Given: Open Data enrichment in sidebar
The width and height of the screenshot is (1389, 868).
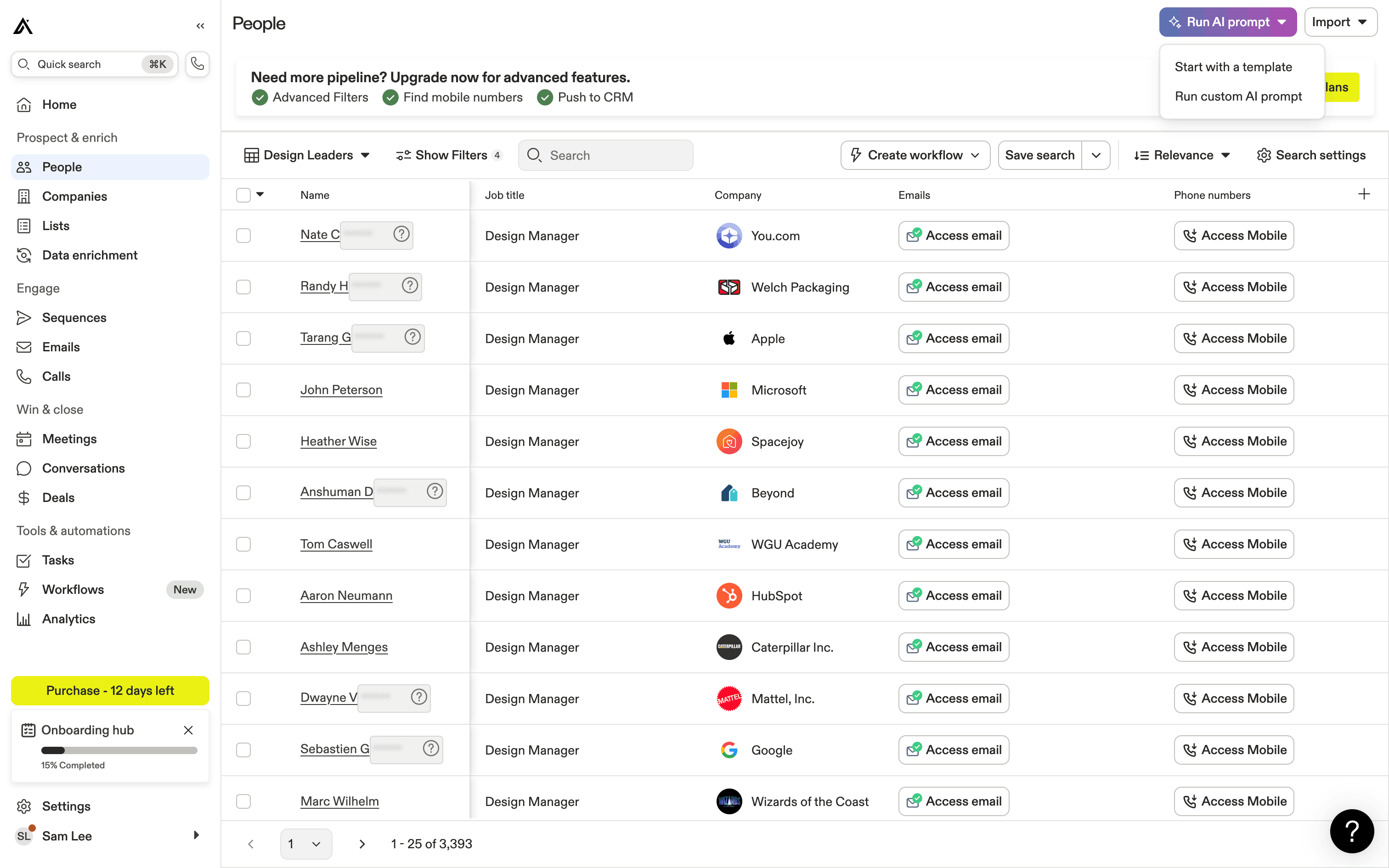Looking at the screenshot, I should pyautogui.click(x=90, y=255).
